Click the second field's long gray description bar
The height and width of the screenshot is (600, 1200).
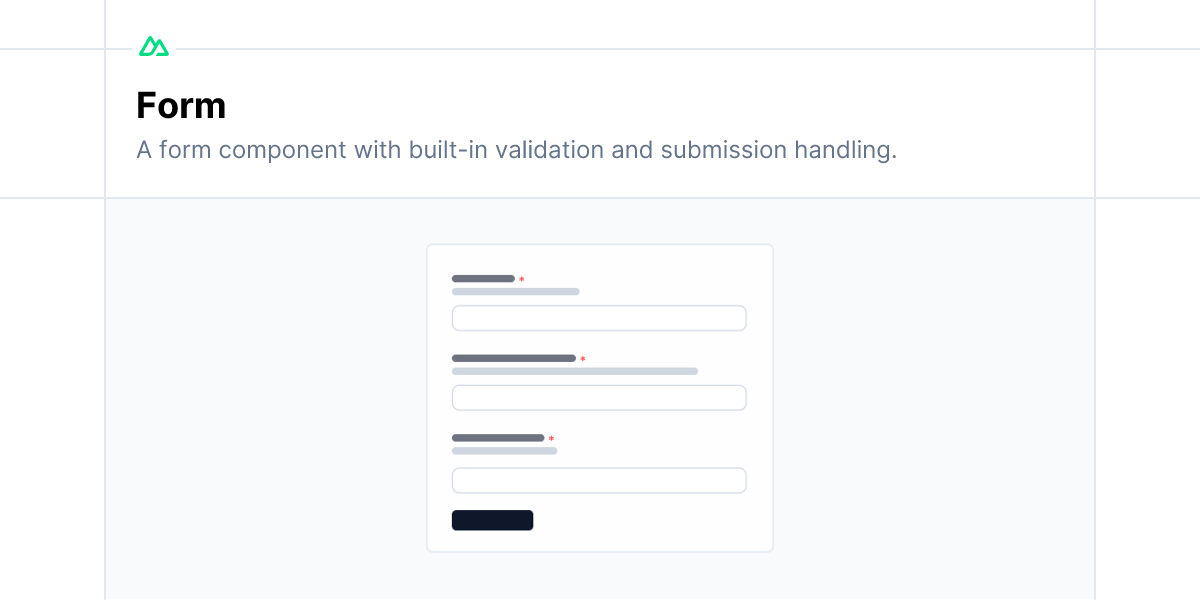(575, 371)
